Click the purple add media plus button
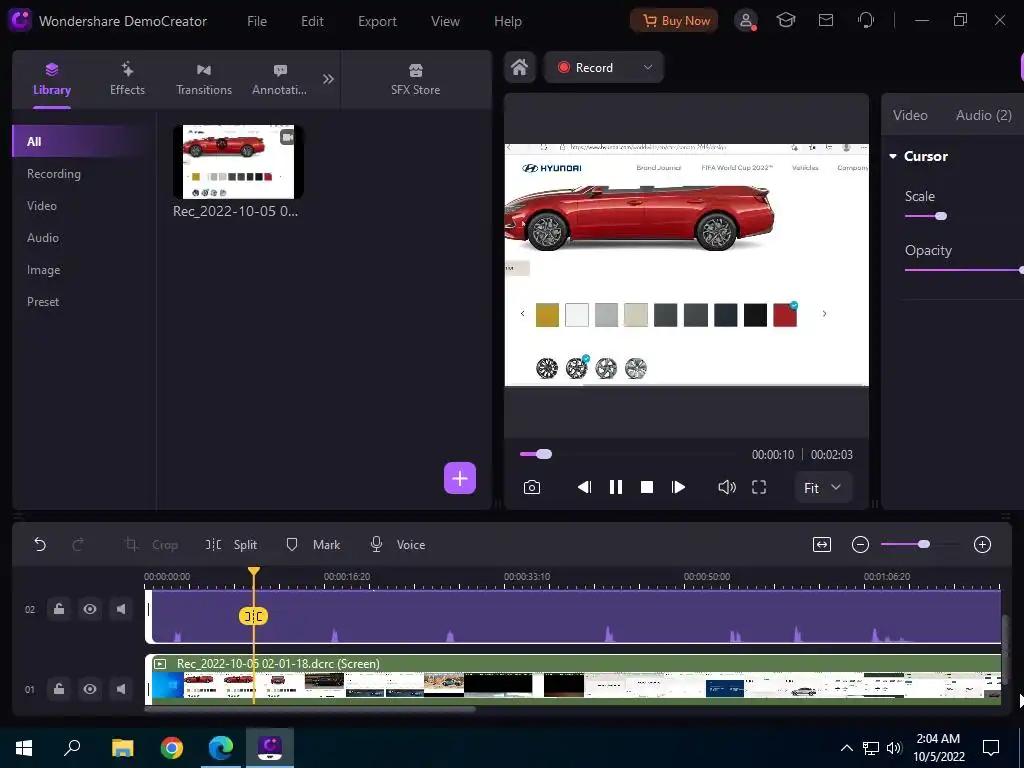1024x768 pixels. (460, 478)
